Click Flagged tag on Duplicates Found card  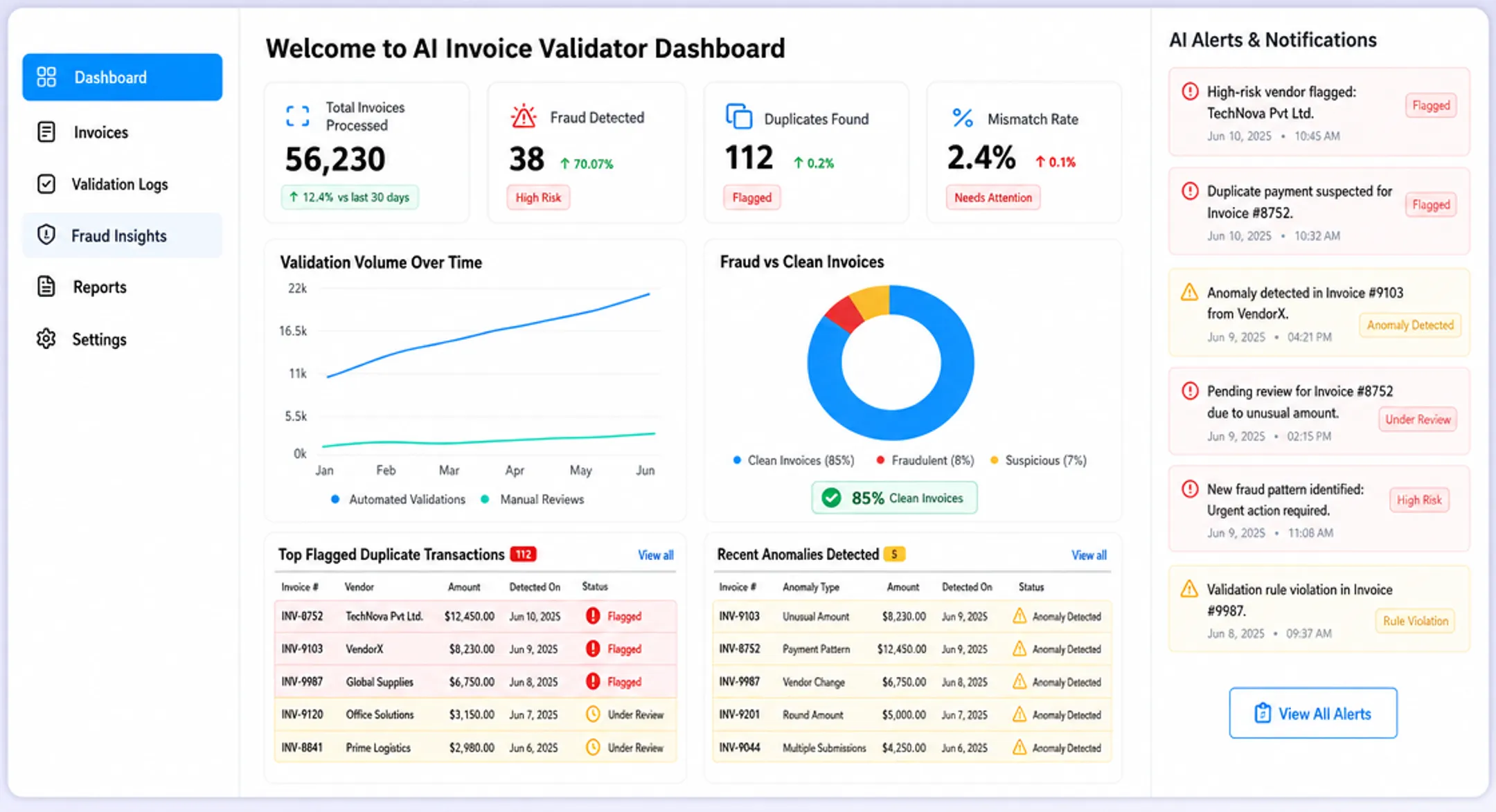coord(751,197)
